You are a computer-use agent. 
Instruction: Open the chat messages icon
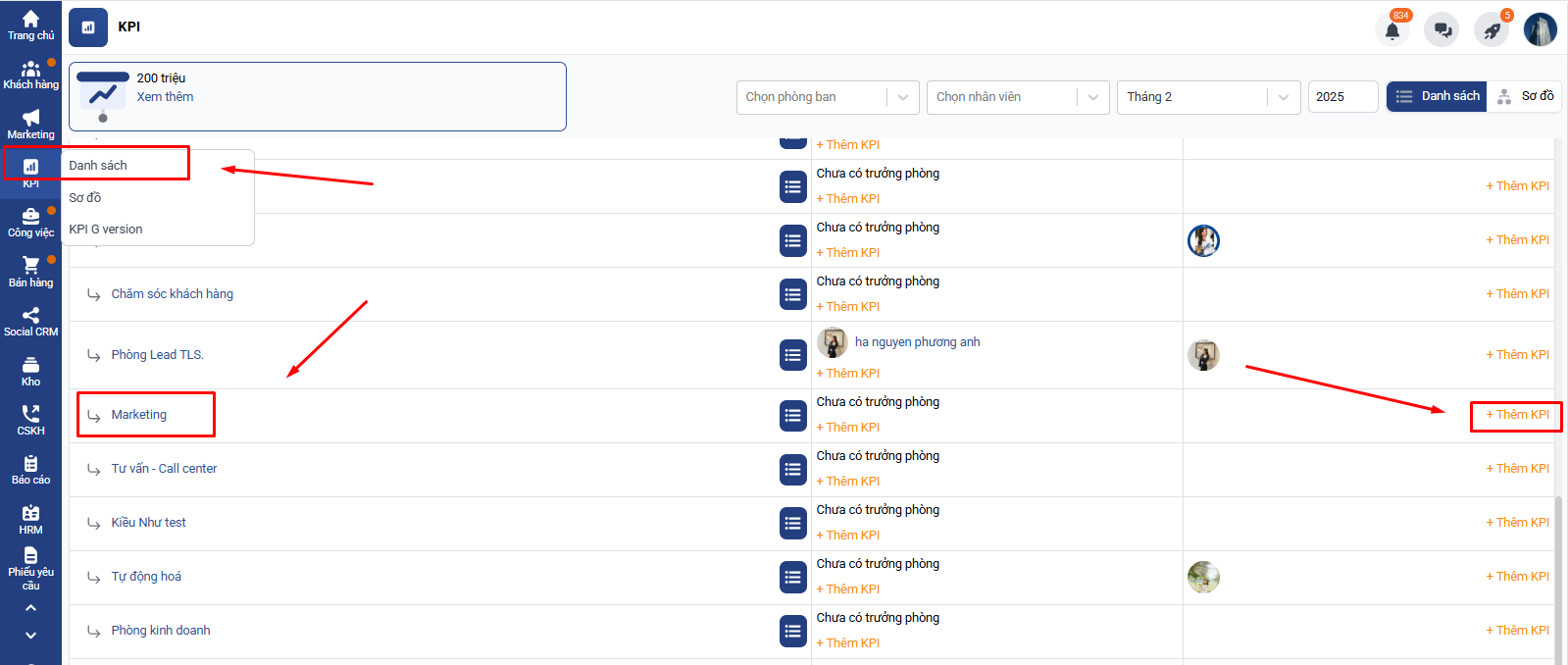click(x=1442, y=30)
